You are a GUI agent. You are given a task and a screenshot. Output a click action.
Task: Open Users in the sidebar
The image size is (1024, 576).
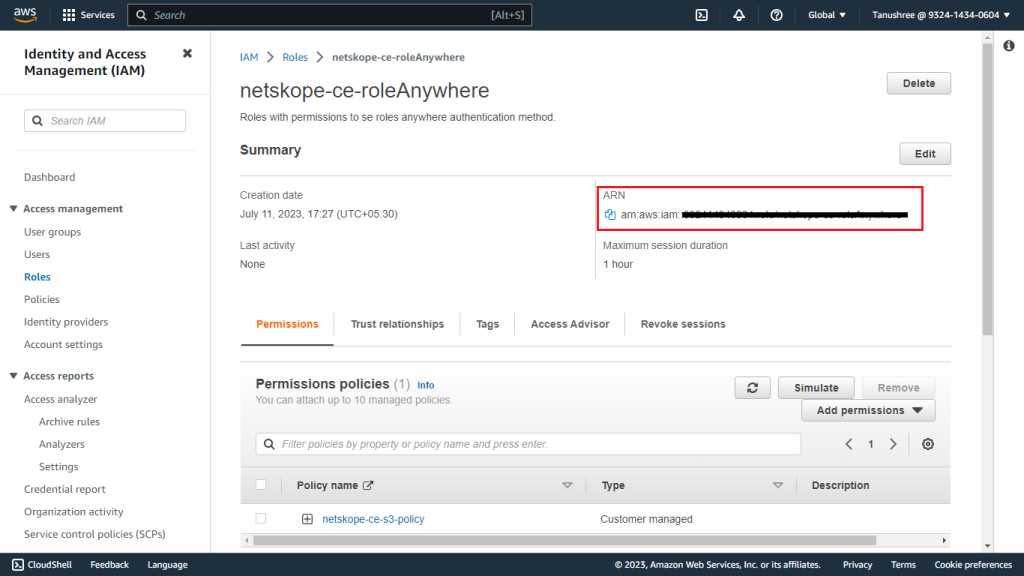pyautogui.click(x=37, y=254)
